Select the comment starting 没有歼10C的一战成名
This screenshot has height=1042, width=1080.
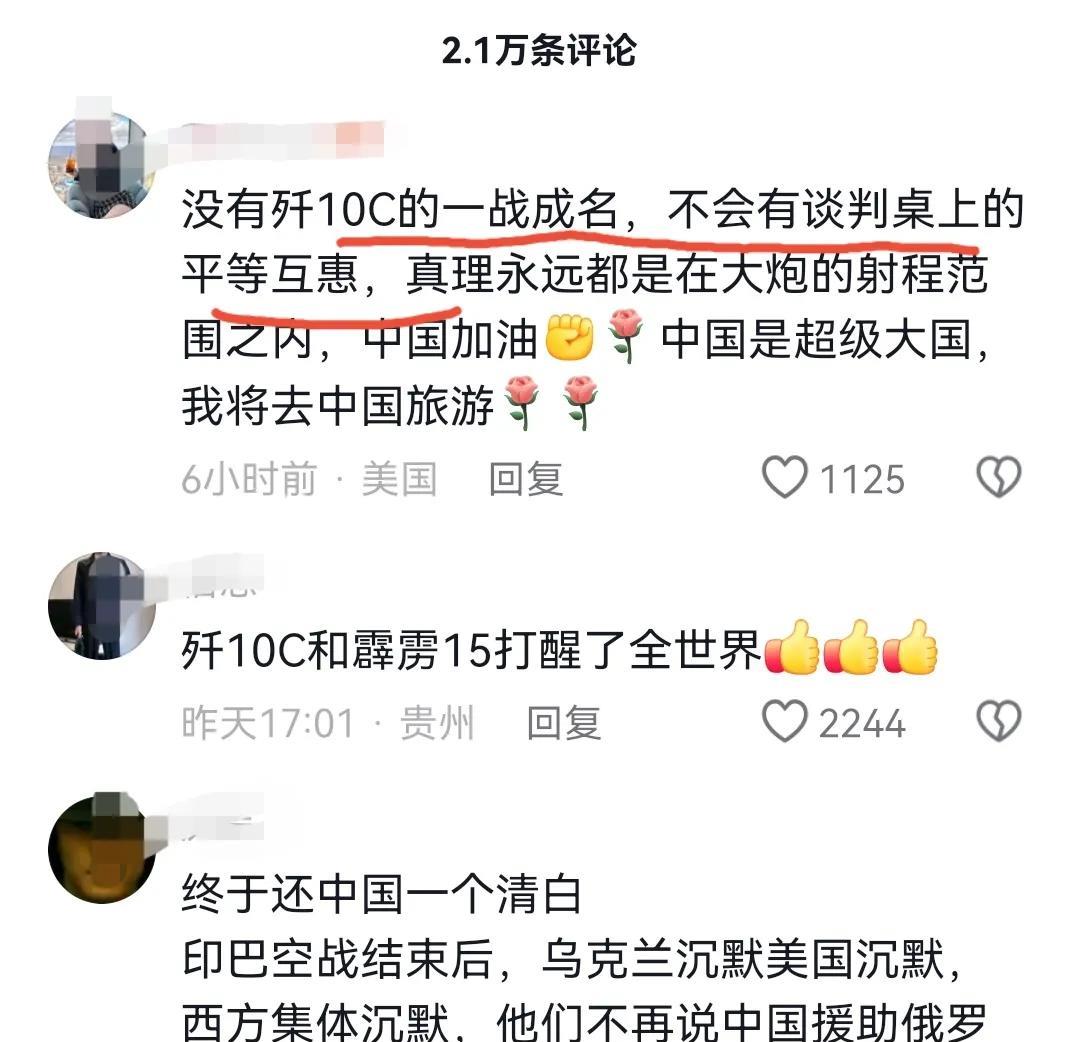[602, 307]
